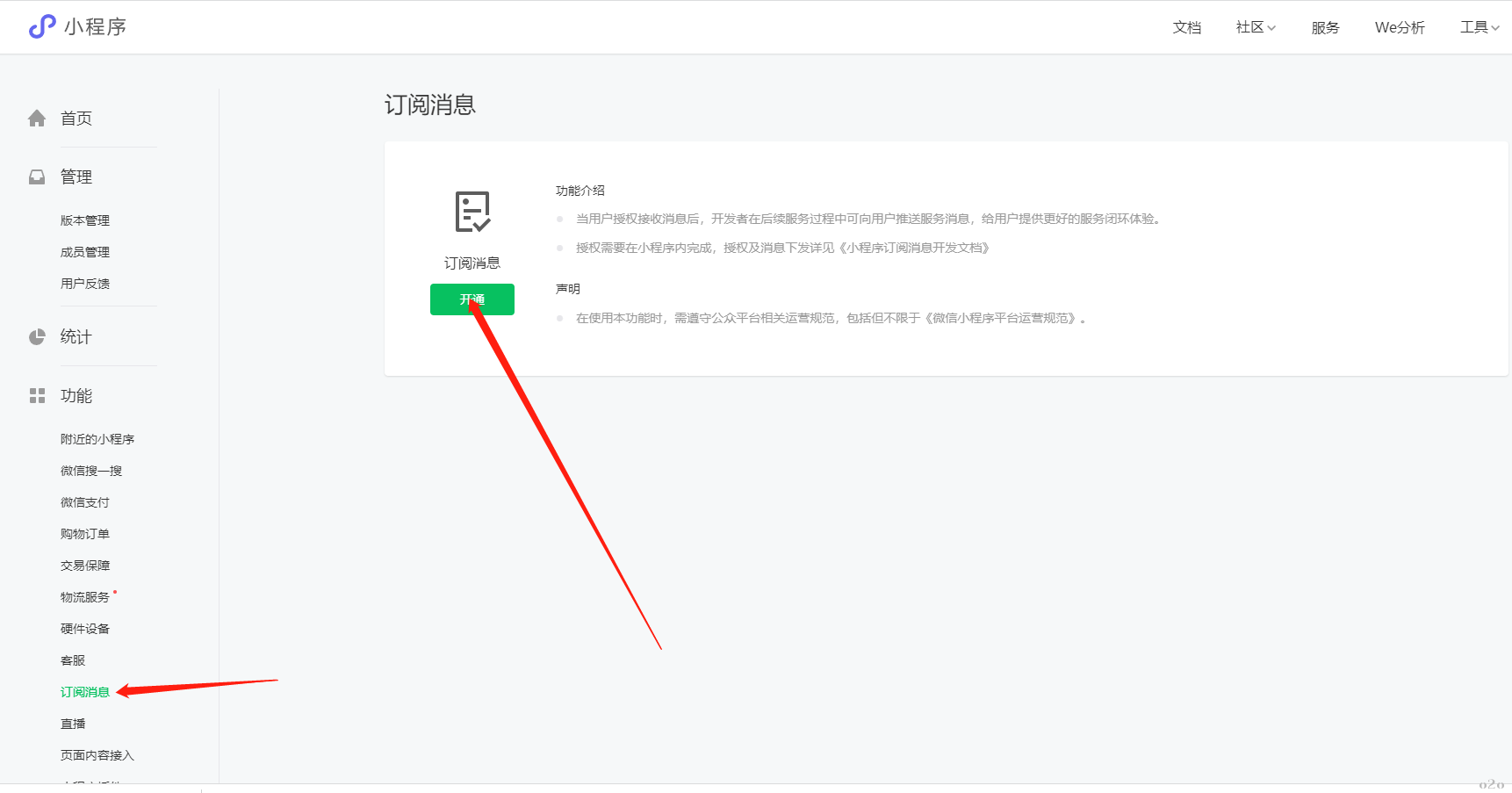Open We分析 in top navigation
Image resolution: width=1512 pixels, height=793 pixels.
(x=1400, y=28)
